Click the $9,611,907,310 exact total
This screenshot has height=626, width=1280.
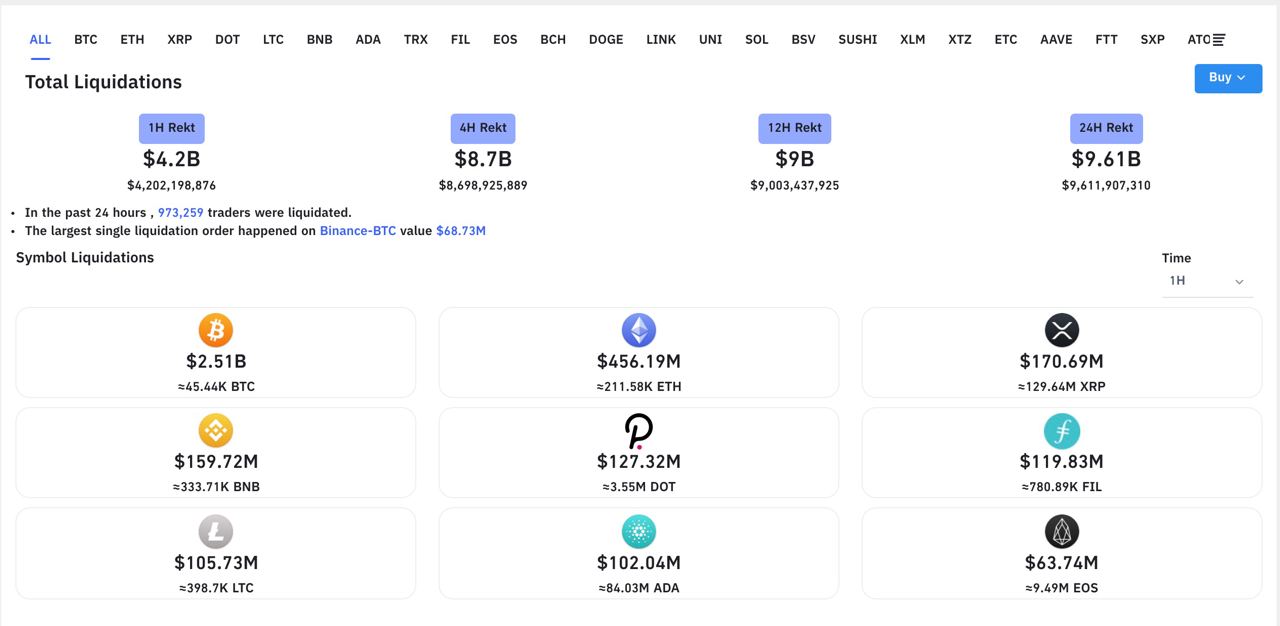pos(1106,186)
